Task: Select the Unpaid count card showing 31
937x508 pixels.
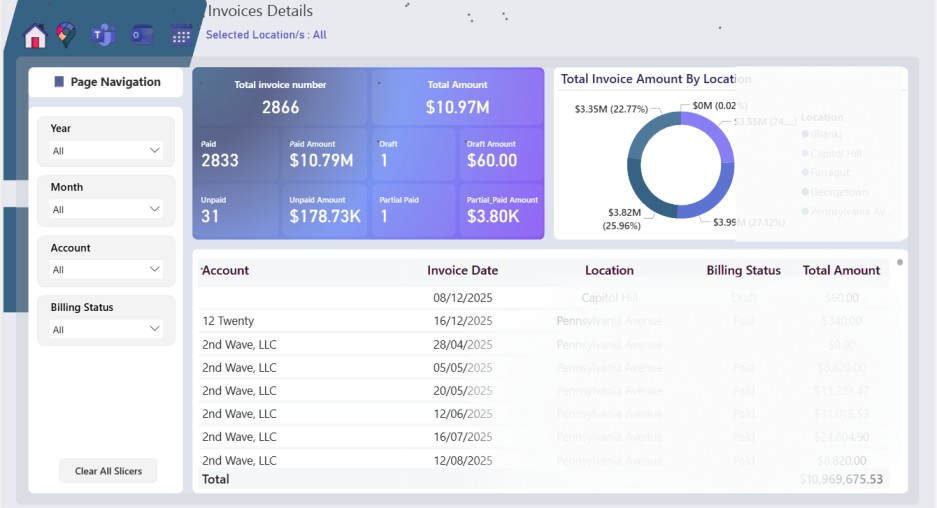Action: (x=236, y=211)
